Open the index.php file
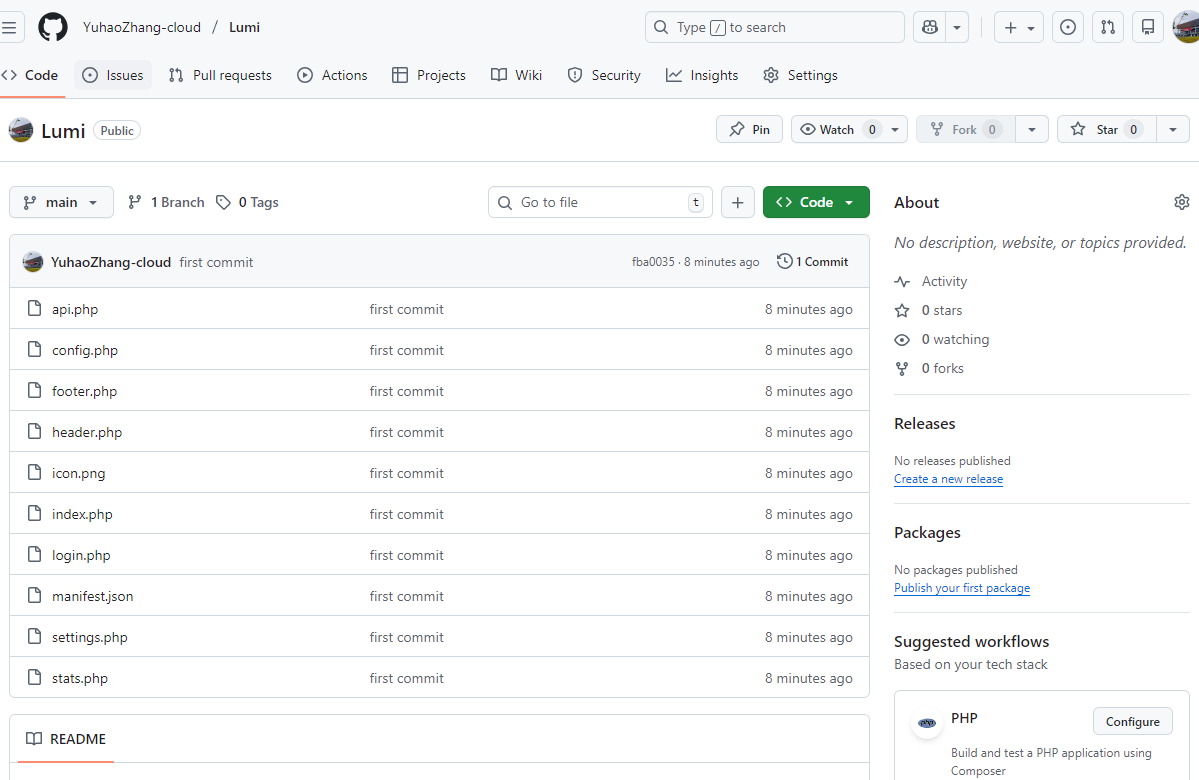 click(82, 514)
